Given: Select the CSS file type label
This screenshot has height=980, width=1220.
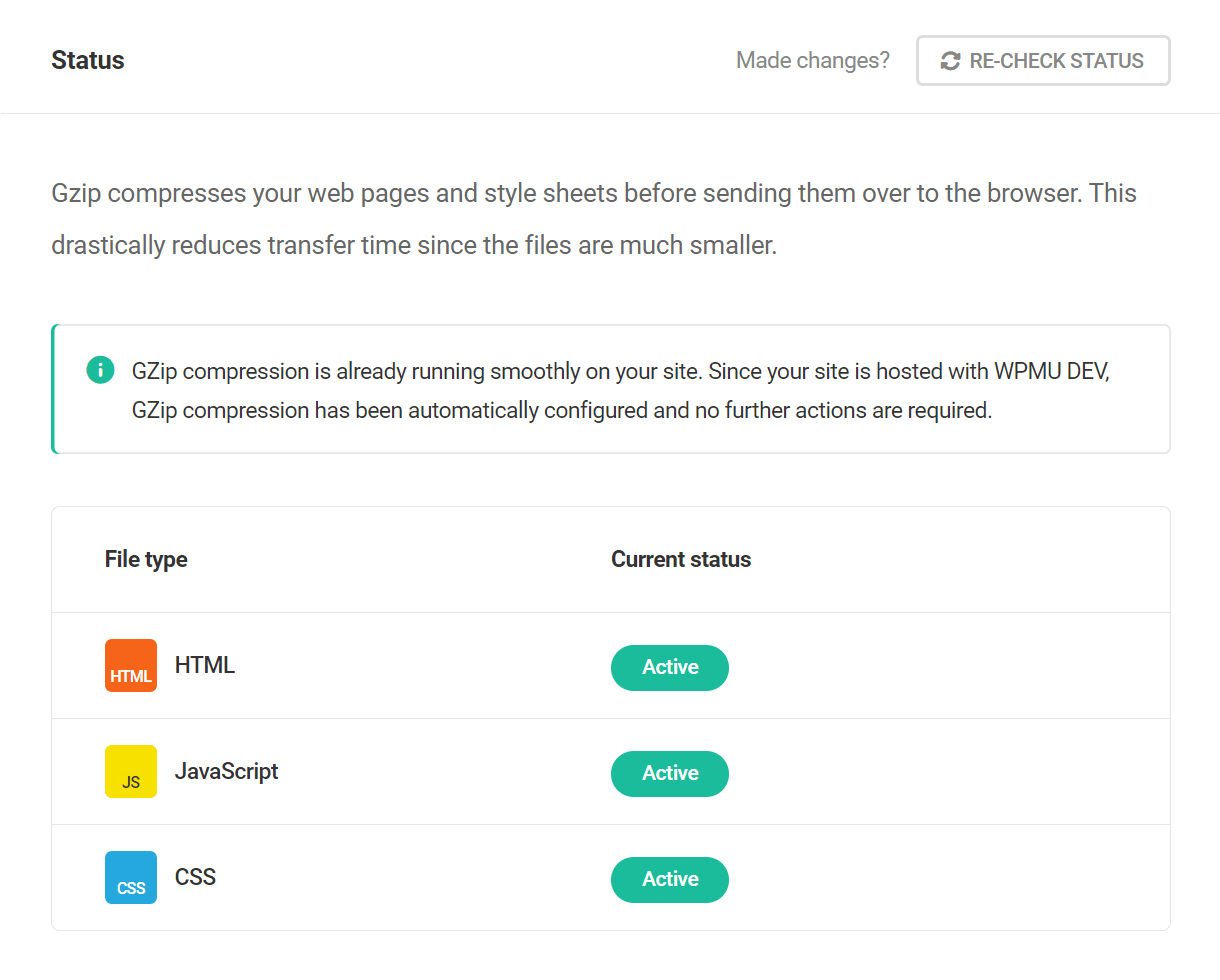Looking at the screenshot, I should (x=196, y=878).
